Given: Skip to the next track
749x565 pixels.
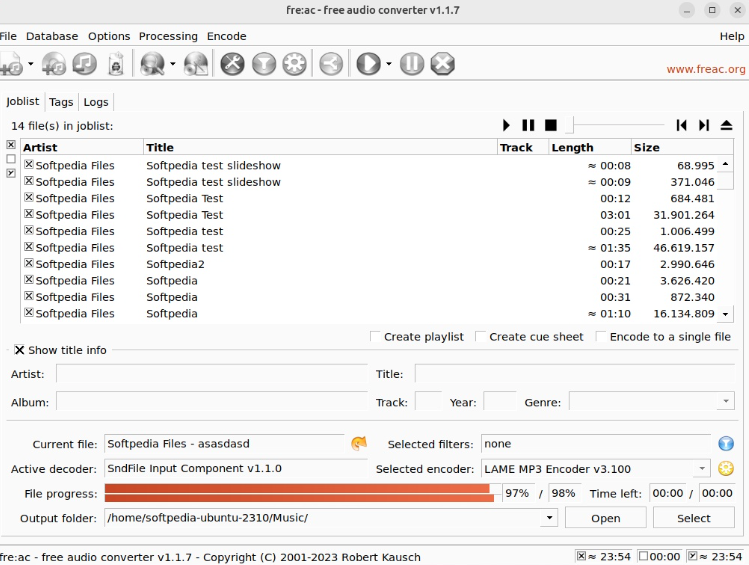Looking at the screenshot, I should click(704, 125).
